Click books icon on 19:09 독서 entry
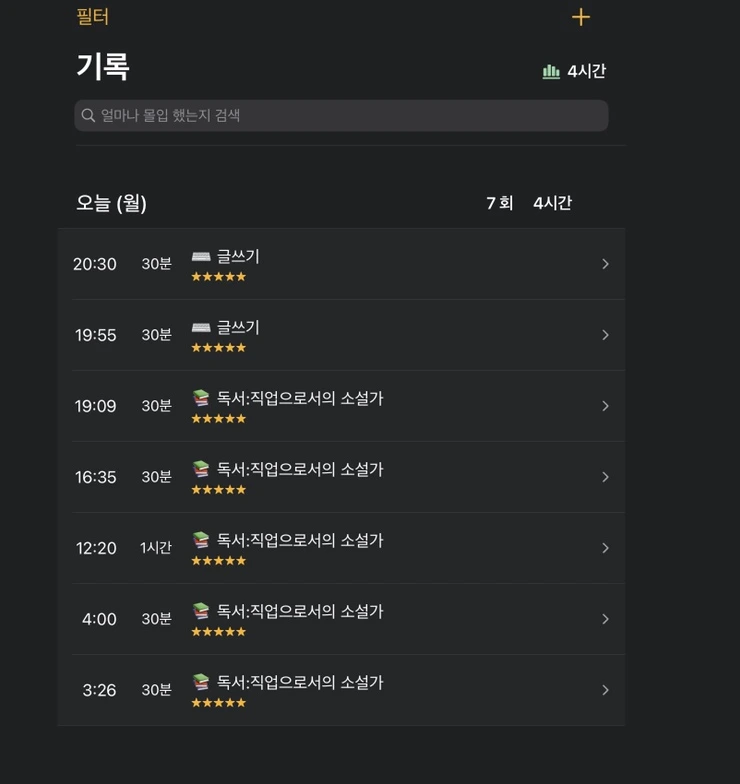This screenshot has width=740, height=784. point(201,399)
